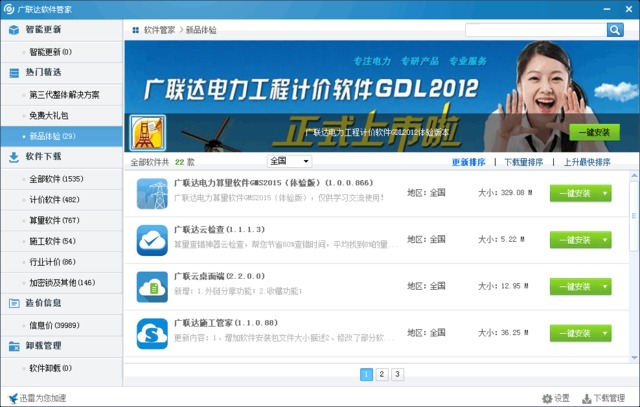The width and height of the screenshot is (640, 407).
Task: Sort list by 下载量排序
Action: click(523, 162)
